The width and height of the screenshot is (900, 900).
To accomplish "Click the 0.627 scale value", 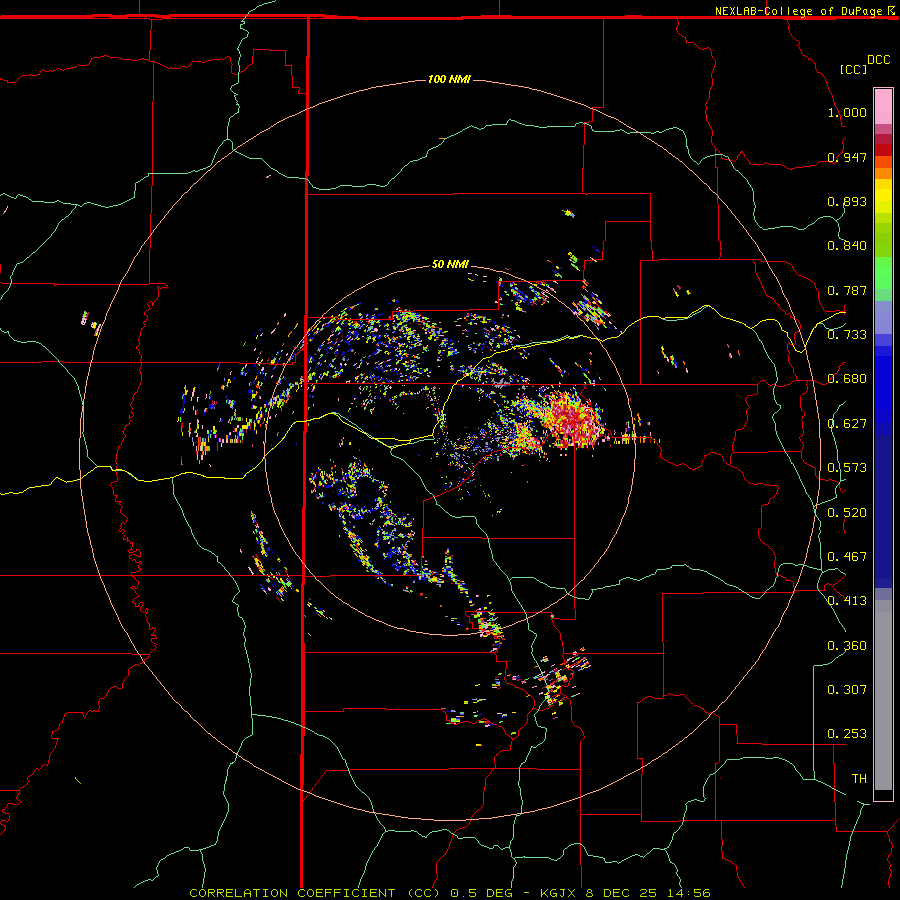I will [847, 424].
